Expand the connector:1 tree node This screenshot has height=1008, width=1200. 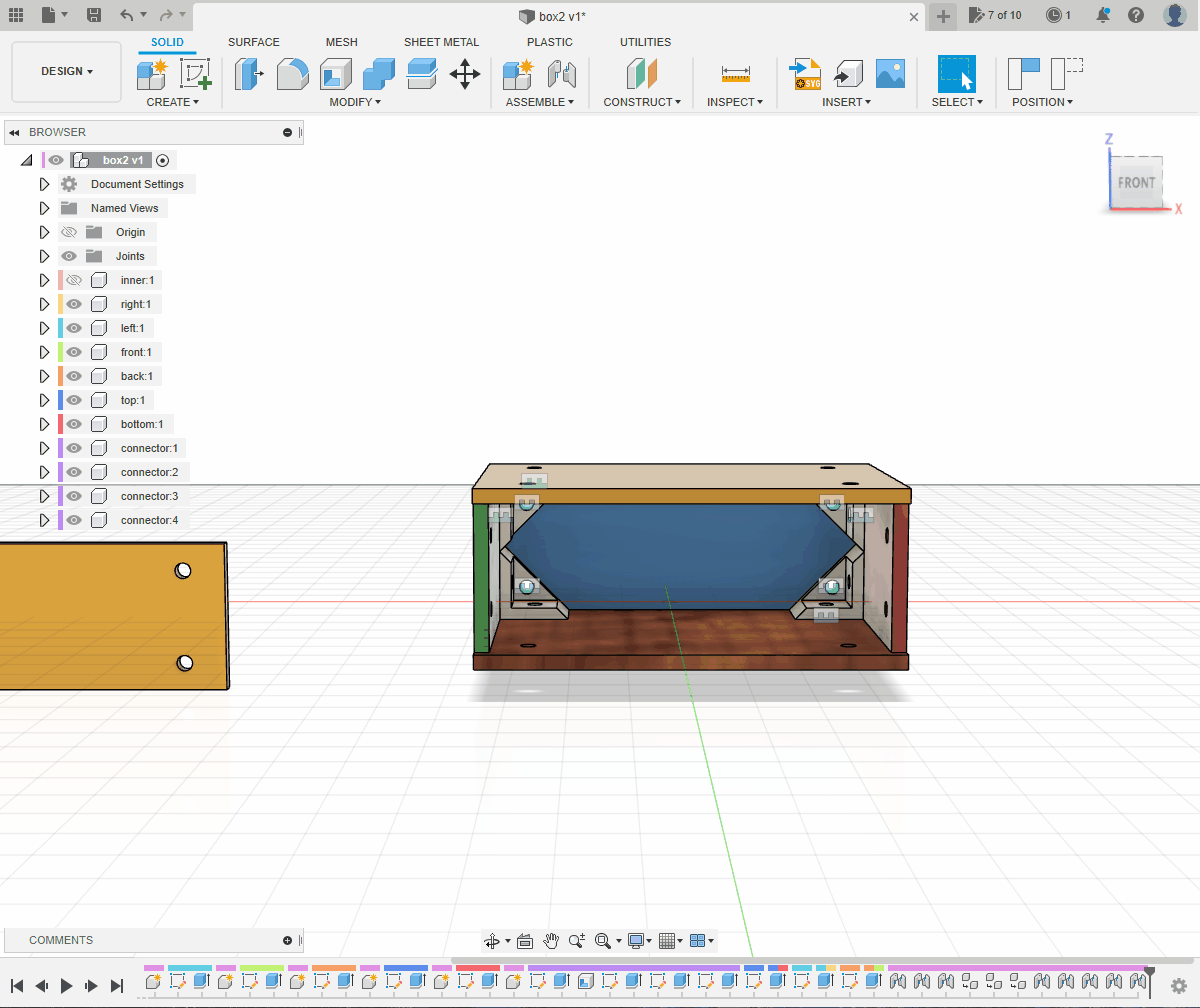pos(44,448)
